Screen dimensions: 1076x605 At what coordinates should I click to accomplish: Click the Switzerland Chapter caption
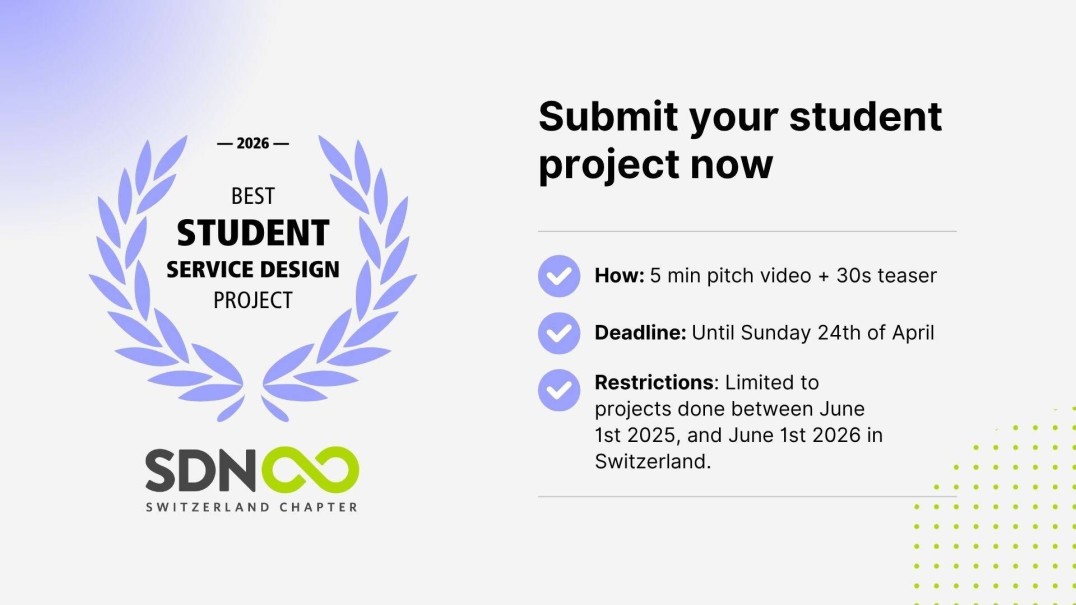[x=252, y=507]
